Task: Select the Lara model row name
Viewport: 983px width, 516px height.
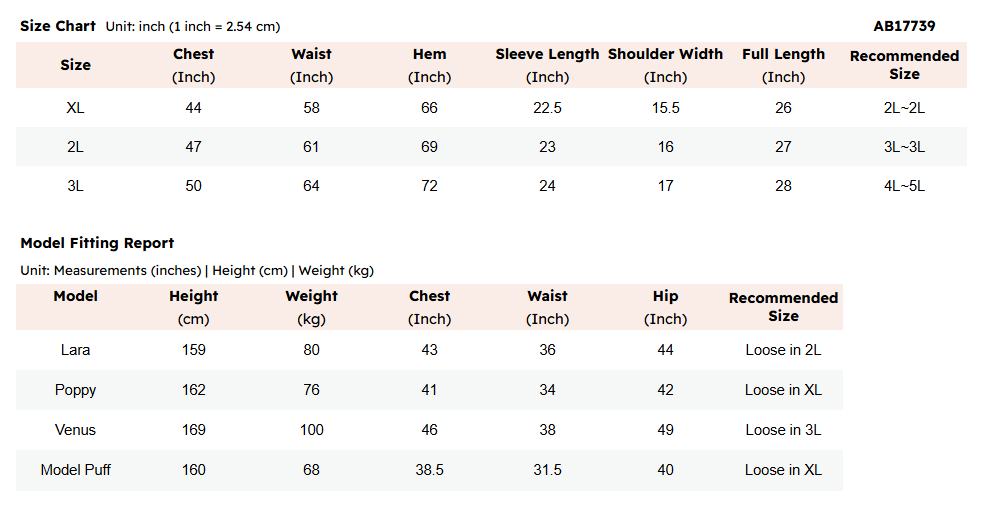Action: [75, 350]
